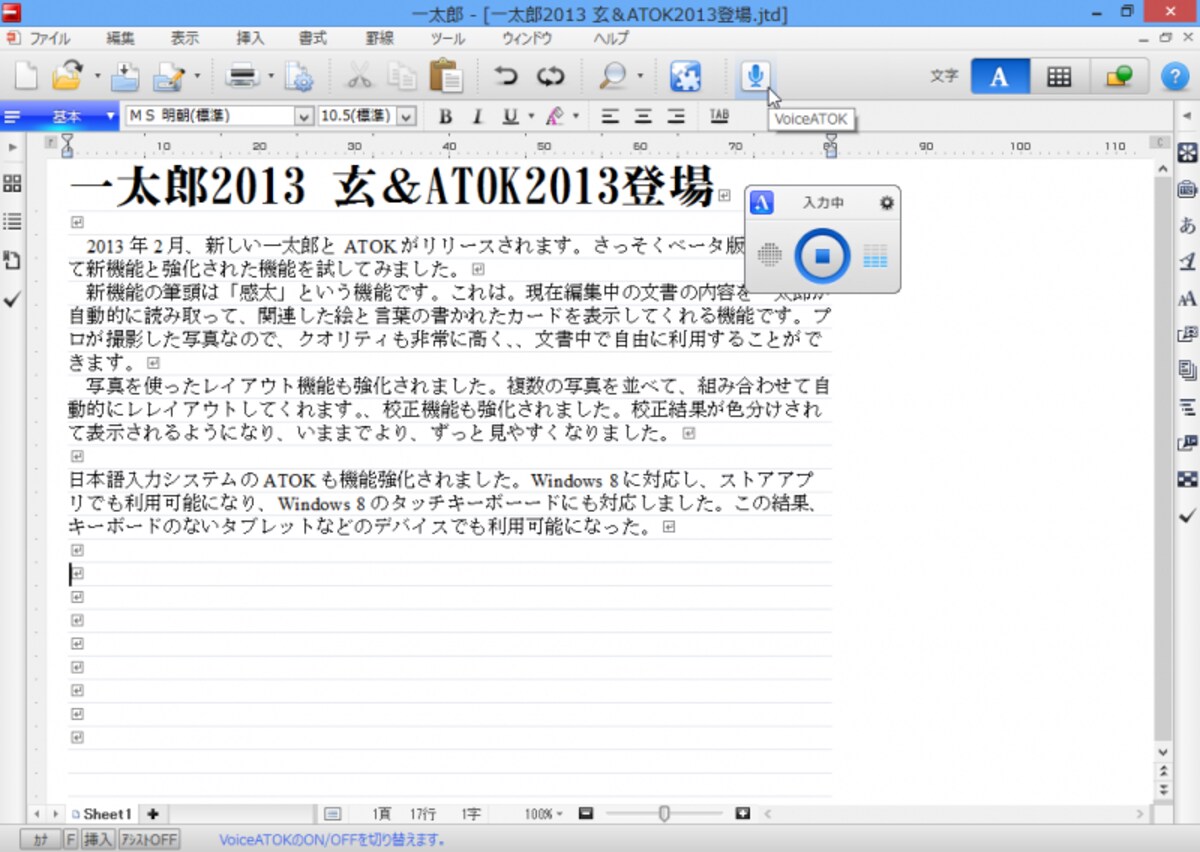Open VoiceATOK settings gear in the floating panel

886,203
